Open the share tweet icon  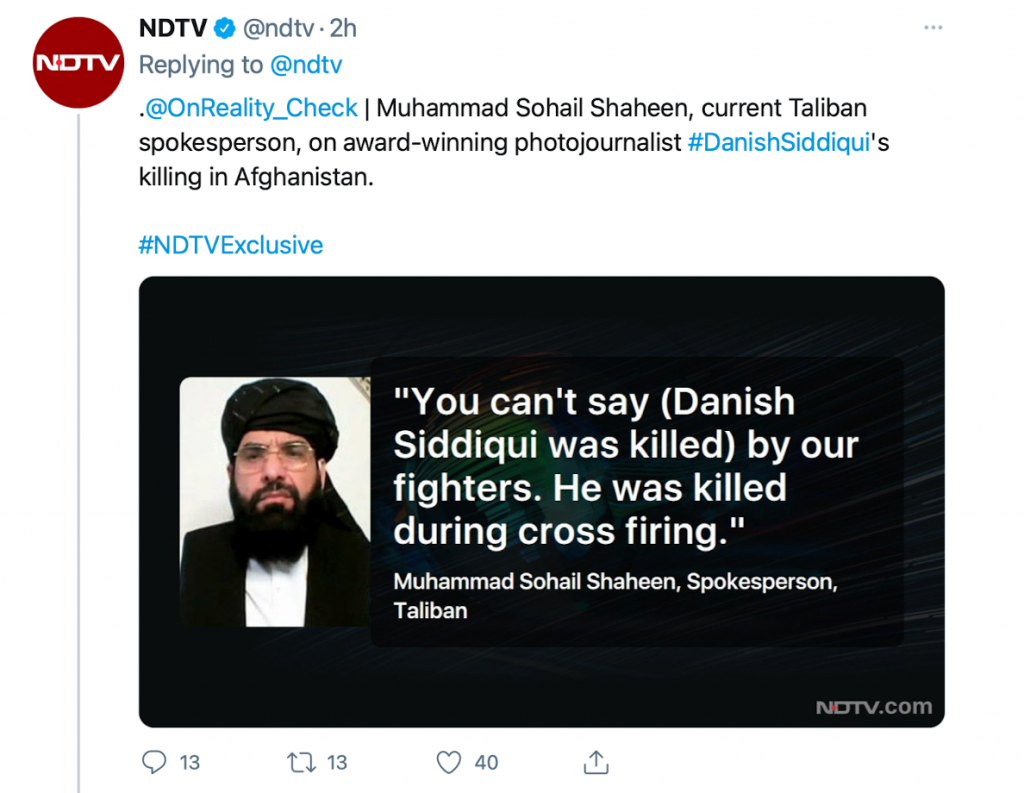click(x=597, y=762)
